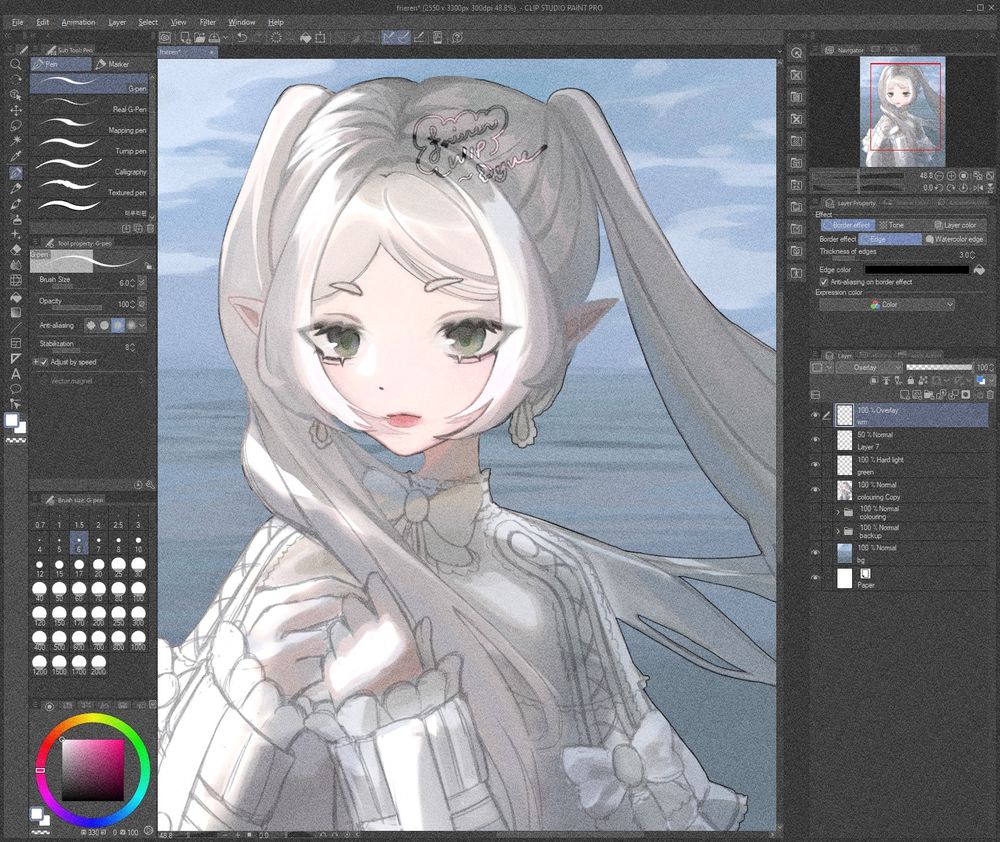
Task: Hide the bg layer
Action: tap(814, 553)
